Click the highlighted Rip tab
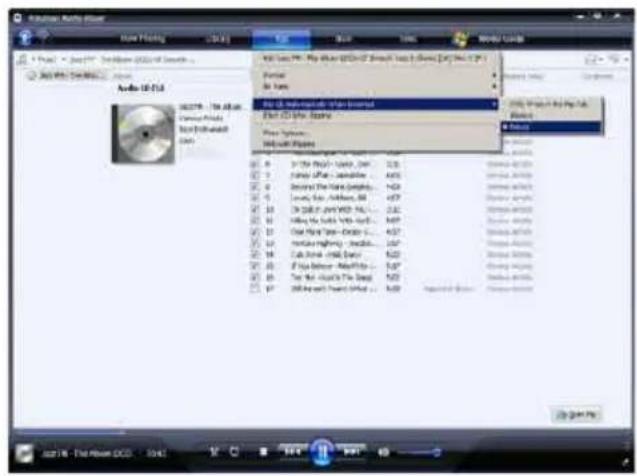Viewport: 637px width, 476px height. click(282, 39)
